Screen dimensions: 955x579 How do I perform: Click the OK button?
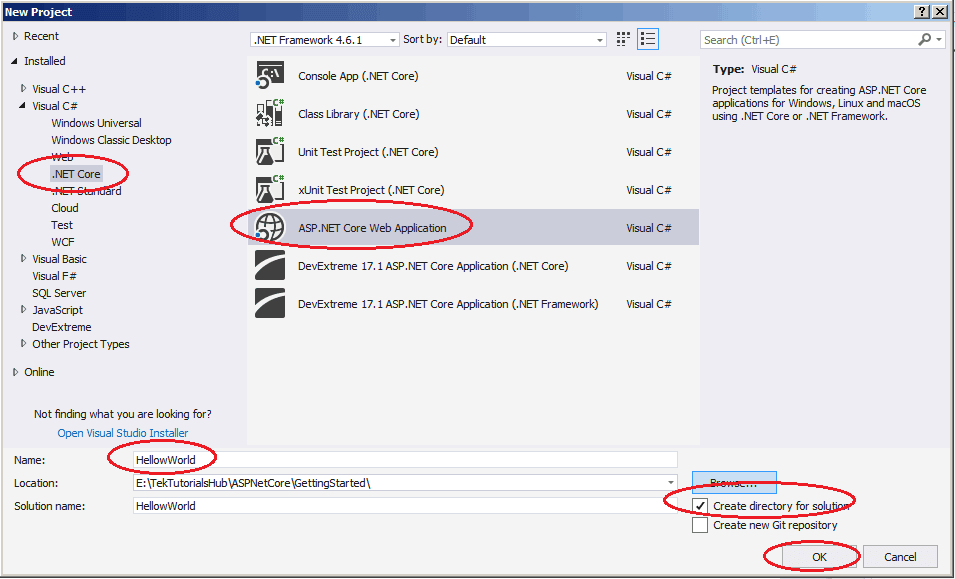click(x=819, y=557)
